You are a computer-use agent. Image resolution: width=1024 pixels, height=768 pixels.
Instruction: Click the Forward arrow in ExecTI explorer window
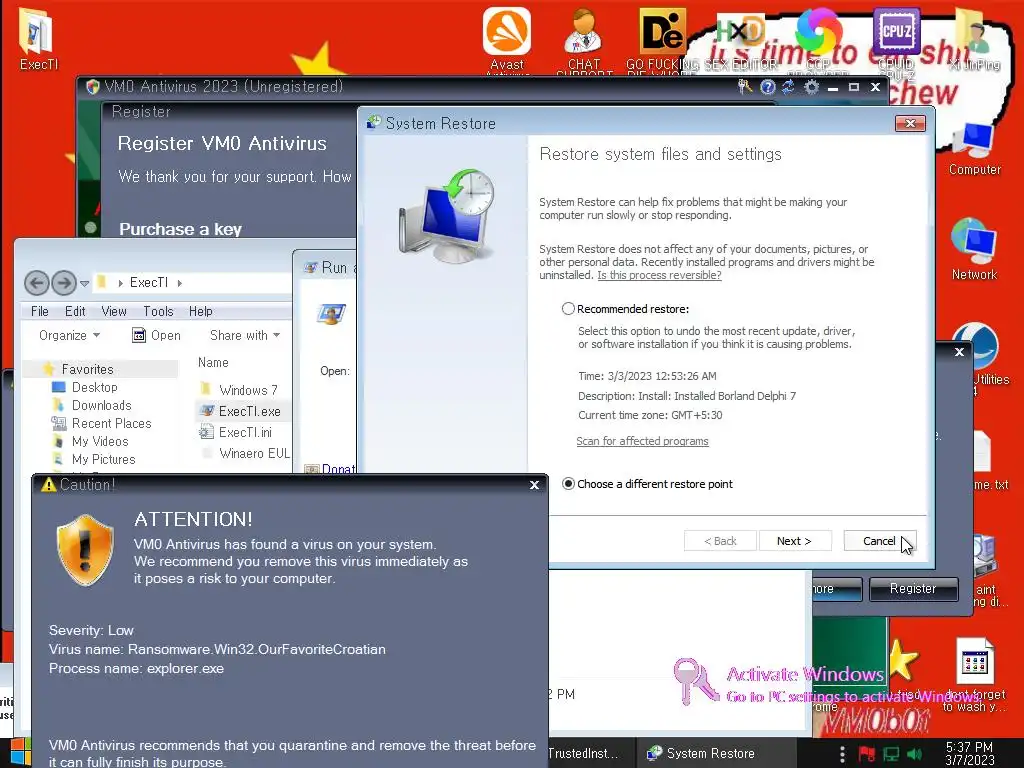(x=63, y=283)
